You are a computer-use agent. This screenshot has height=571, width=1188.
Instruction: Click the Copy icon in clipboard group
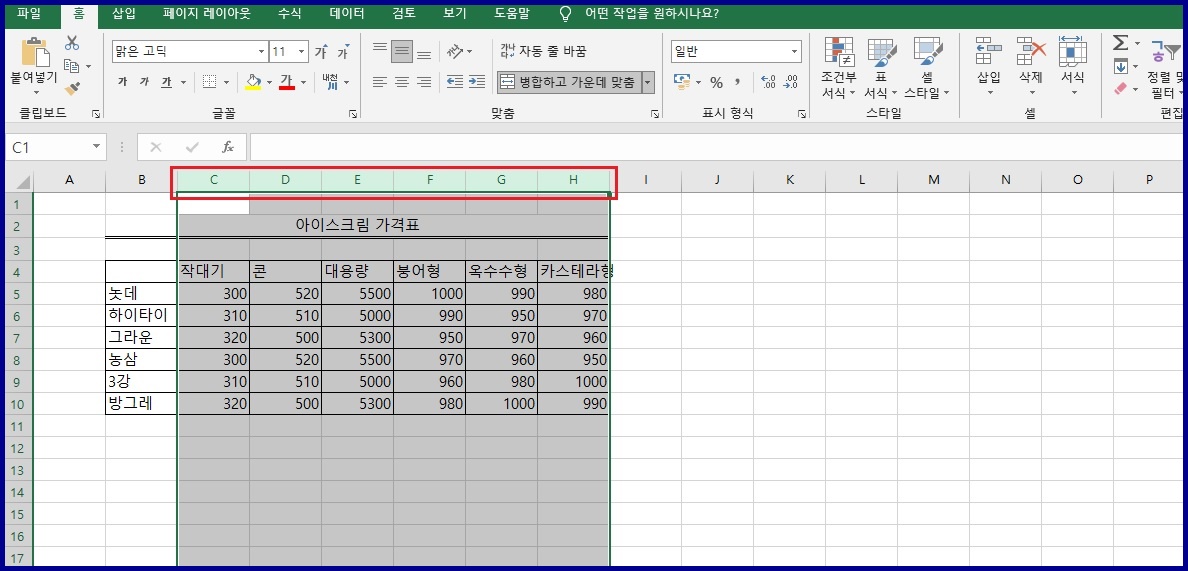(72, 66)
